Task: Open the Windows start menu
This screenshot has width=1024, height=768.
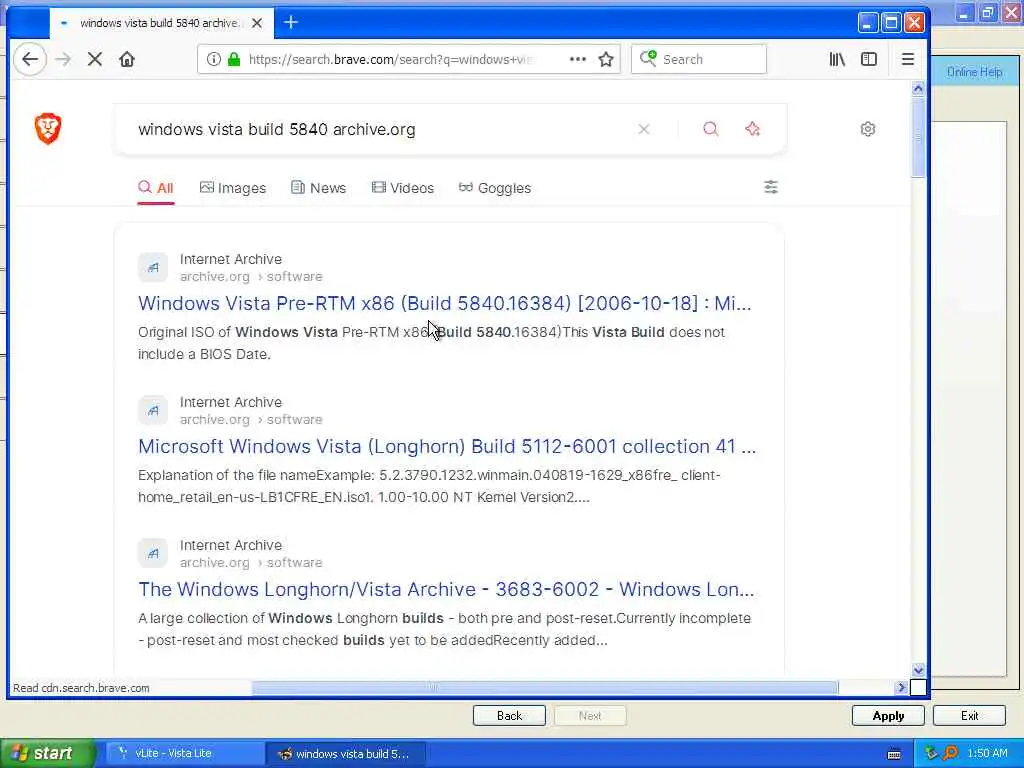Action: click(x=46, y=754)
